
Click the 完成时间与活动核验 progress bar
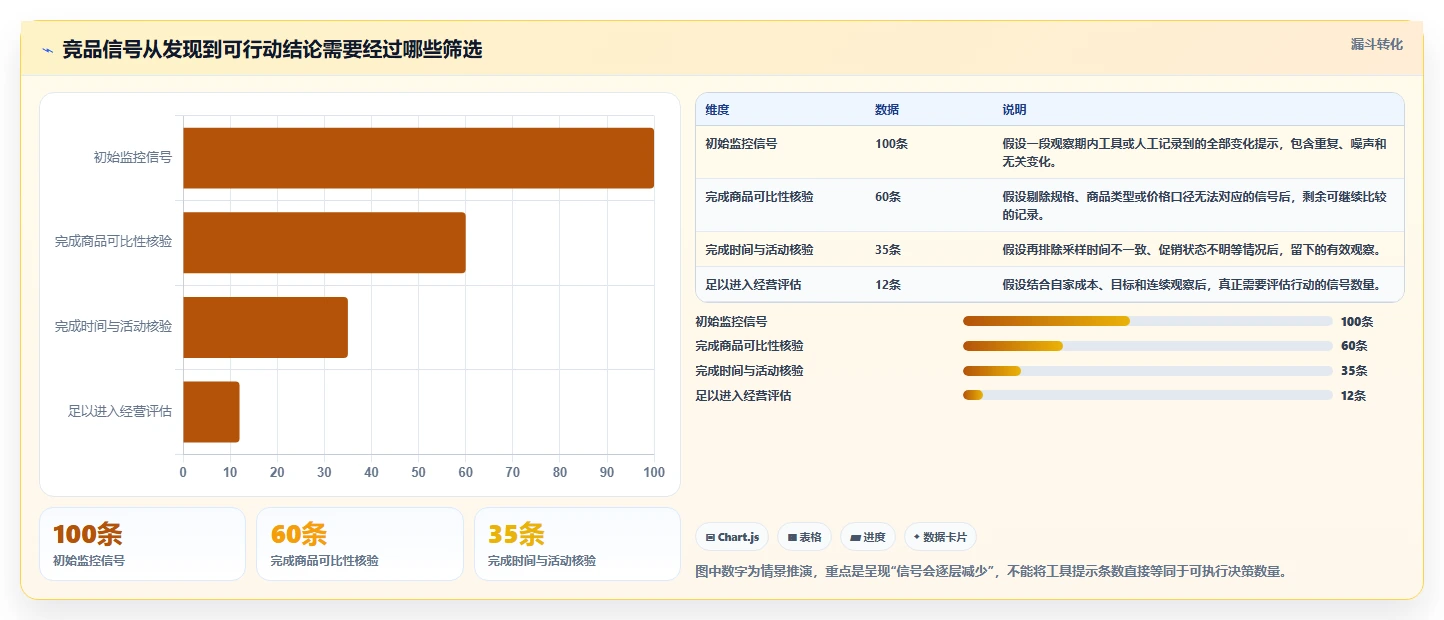coord(1147,371)
